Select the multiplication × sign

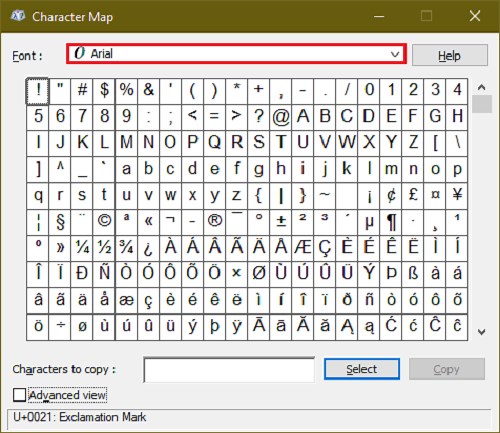(x=236, y=275)
